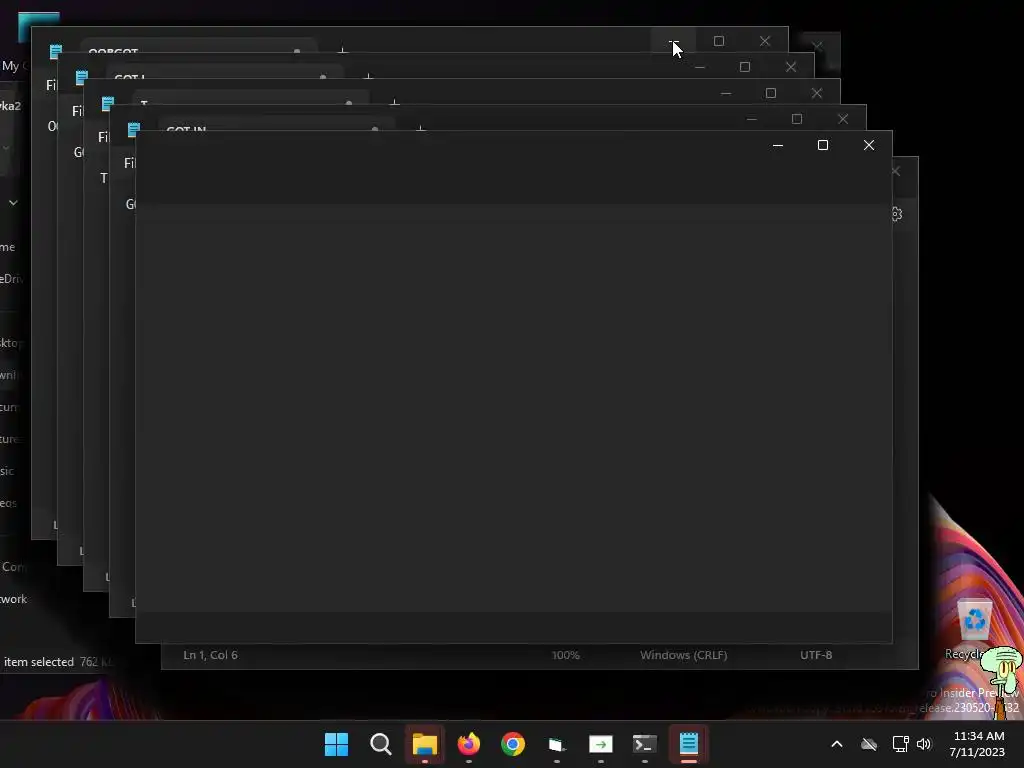Launch Firefox from the taskbar
The height and width of the screenshot is (768, 1024).
pos(469,744)
